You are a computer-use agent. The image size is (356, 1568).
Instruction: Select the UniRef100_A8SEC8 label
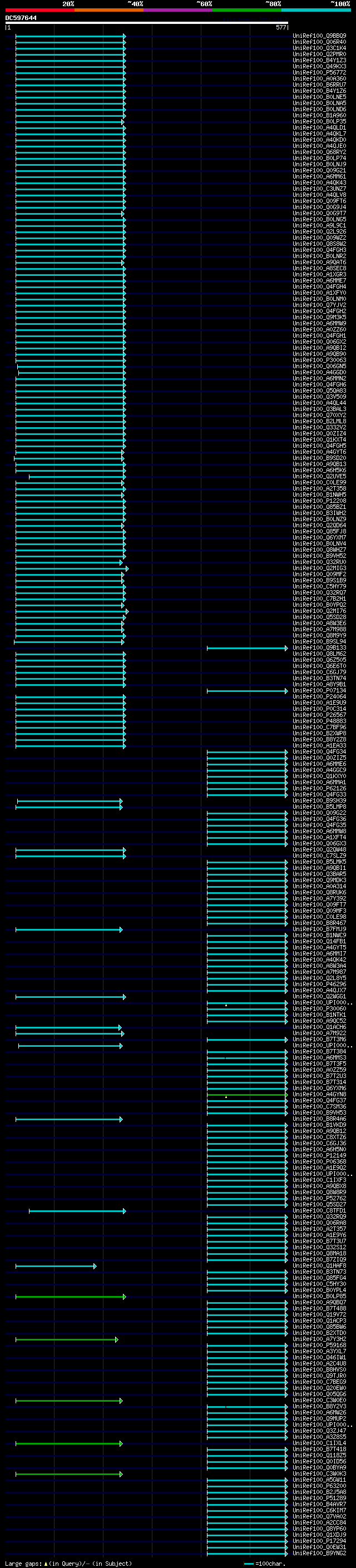tap(319, 269)
